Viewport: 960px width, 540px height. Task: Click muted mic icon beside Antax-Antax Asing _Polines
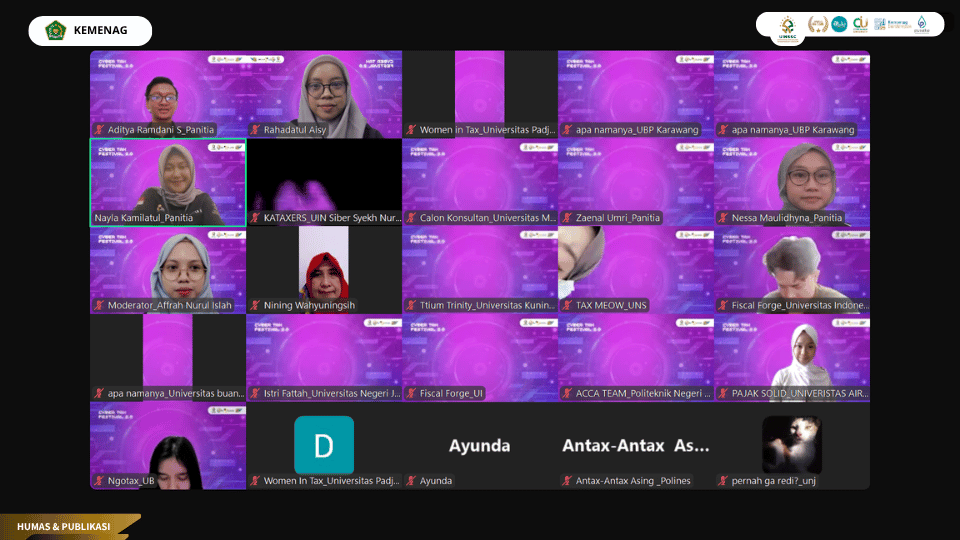(x=568, y=481)
